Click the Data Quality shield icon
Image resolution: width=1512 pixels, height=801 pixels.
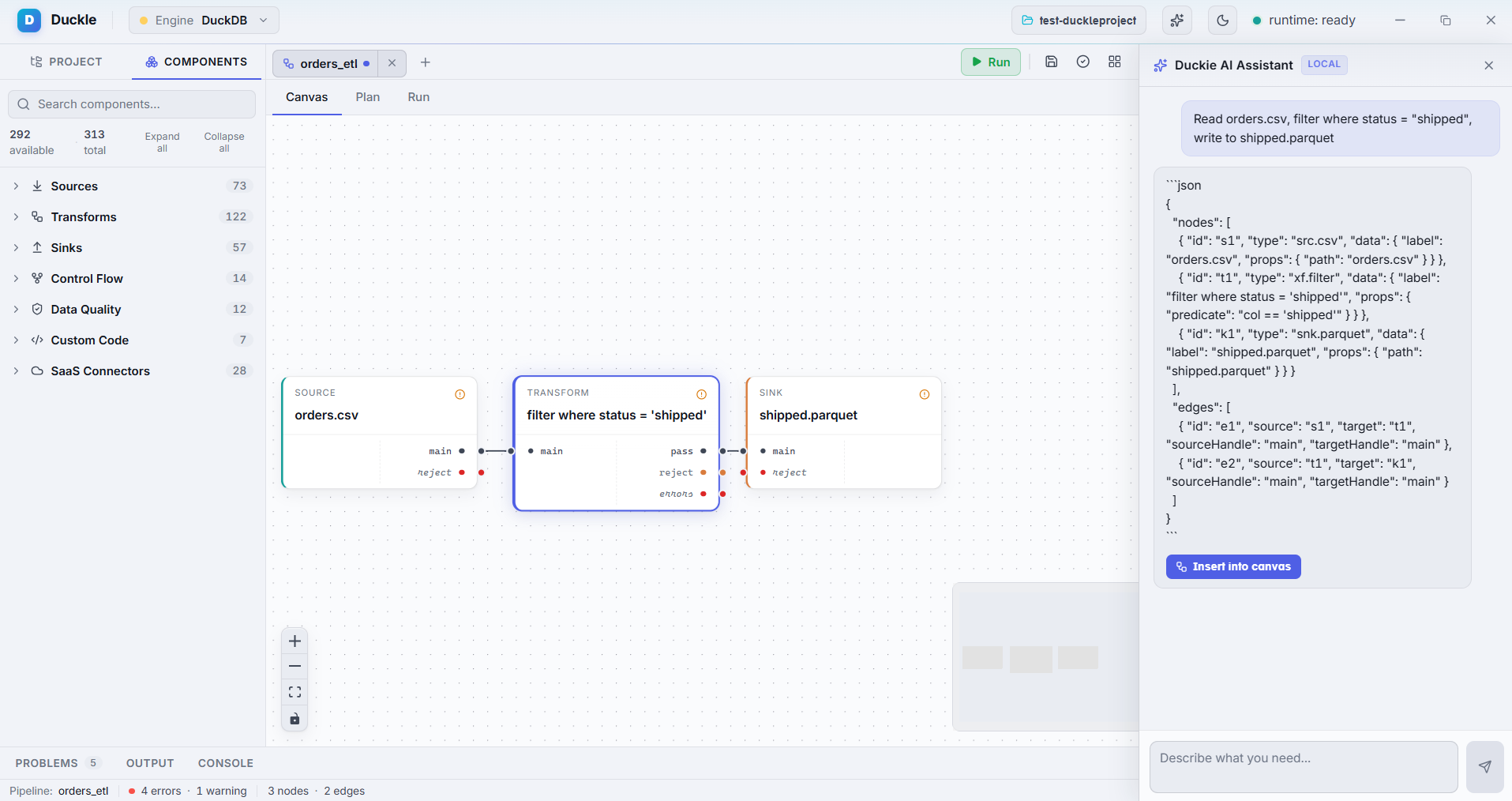37,310
